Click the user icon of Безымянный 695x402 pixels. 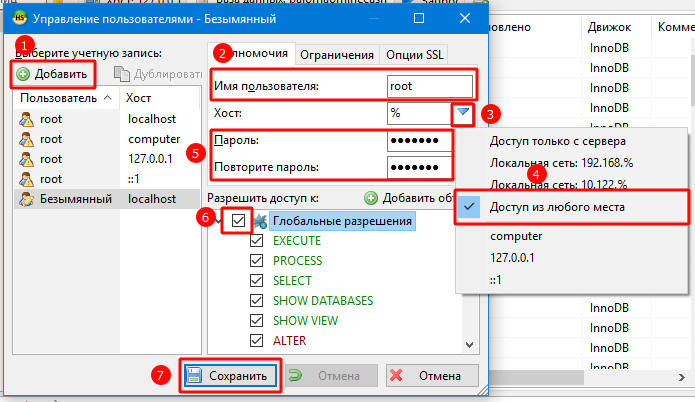[26, 199]
